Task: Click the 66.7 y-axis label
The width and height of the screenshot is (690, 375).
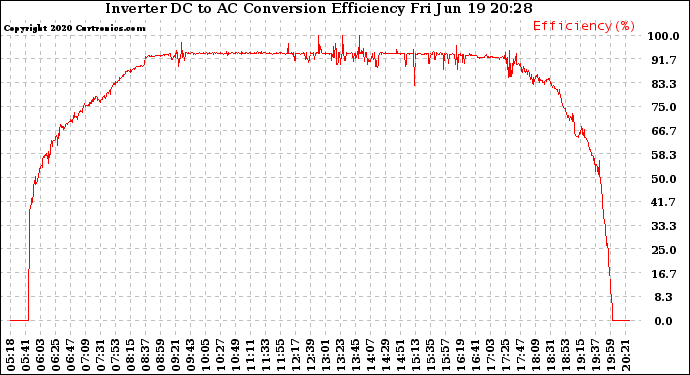Action: 664,132
